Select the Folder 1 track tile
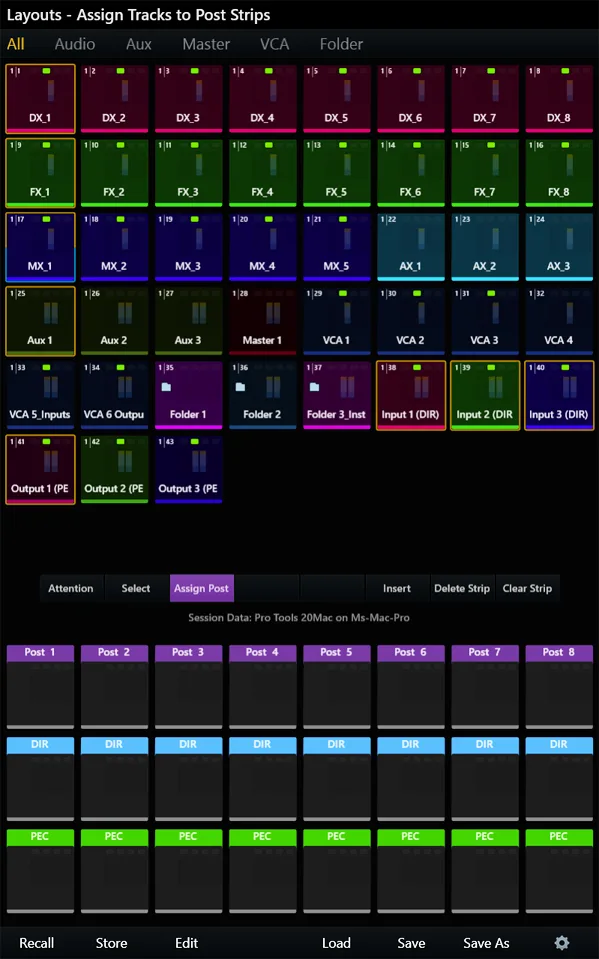 (x=188, y=395)
